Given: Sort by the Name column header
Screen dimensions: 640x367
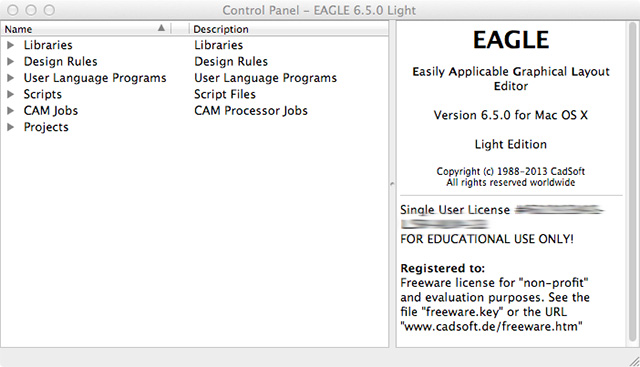Looking at the screenshot, I should [86, 29].
